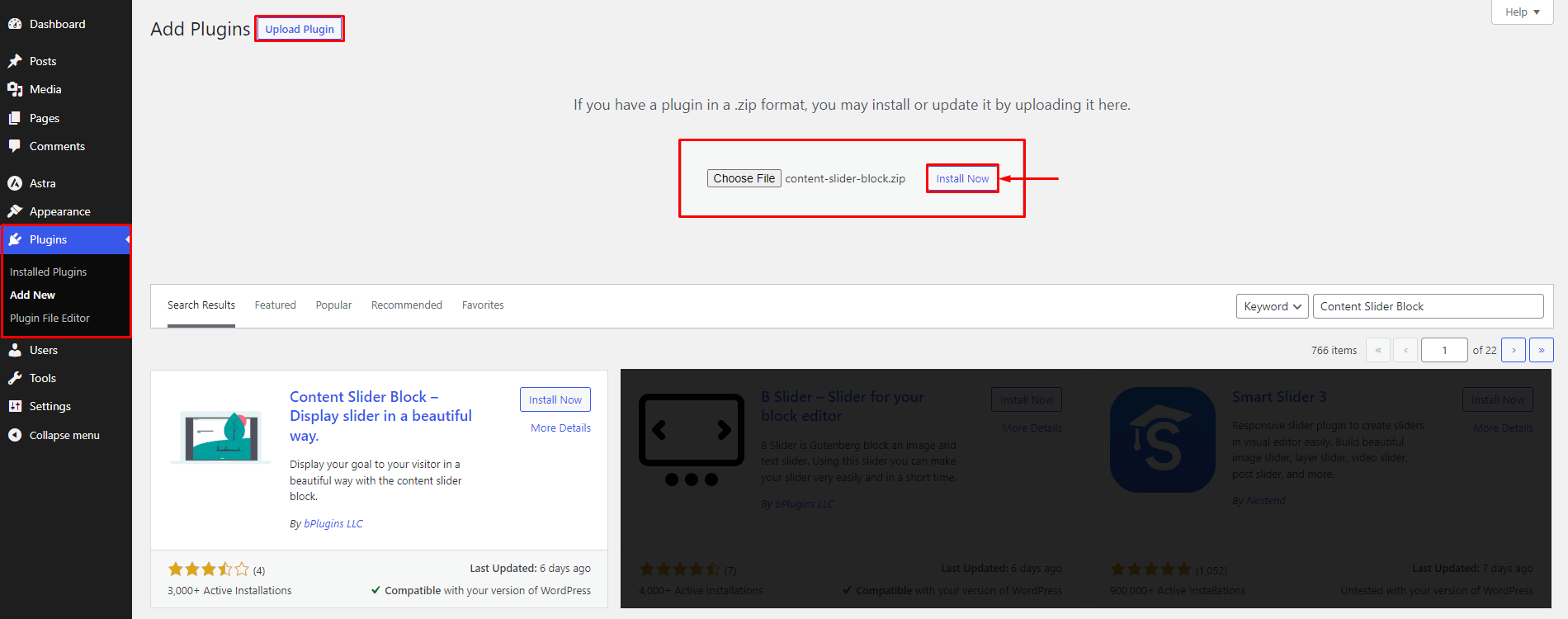
Task: Open the bPlugins LLC author link for Content Slider Block
Action: point(333,523)
